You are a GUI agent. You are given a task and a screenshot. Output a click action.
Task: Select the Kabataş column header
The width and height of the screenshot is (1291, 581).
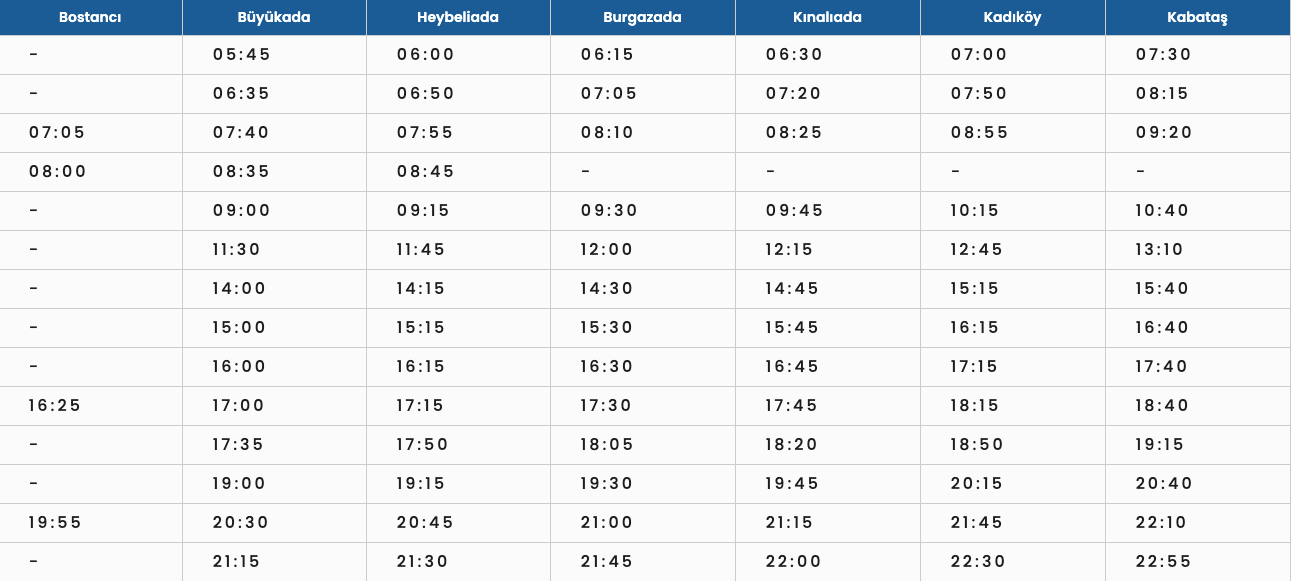click(x=1198, y=17)
